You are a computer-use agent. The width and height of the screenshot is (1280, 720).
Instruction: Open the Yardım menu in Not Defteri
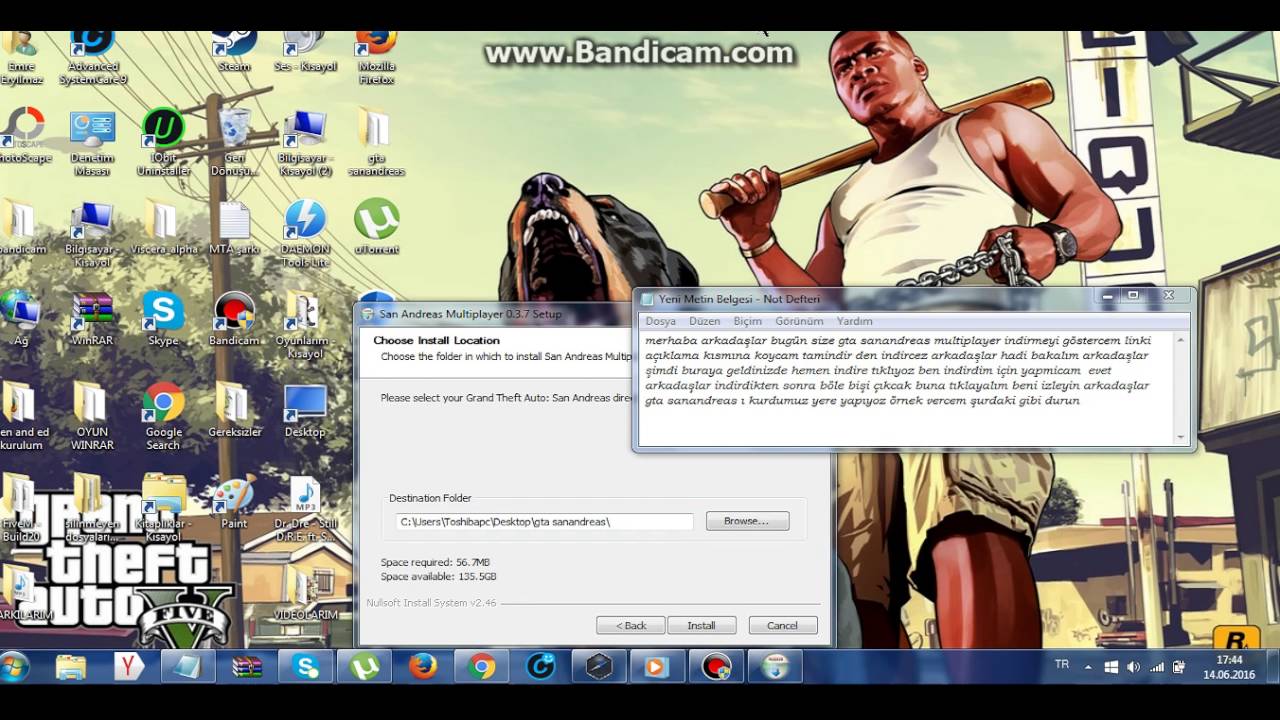(854, 321)
